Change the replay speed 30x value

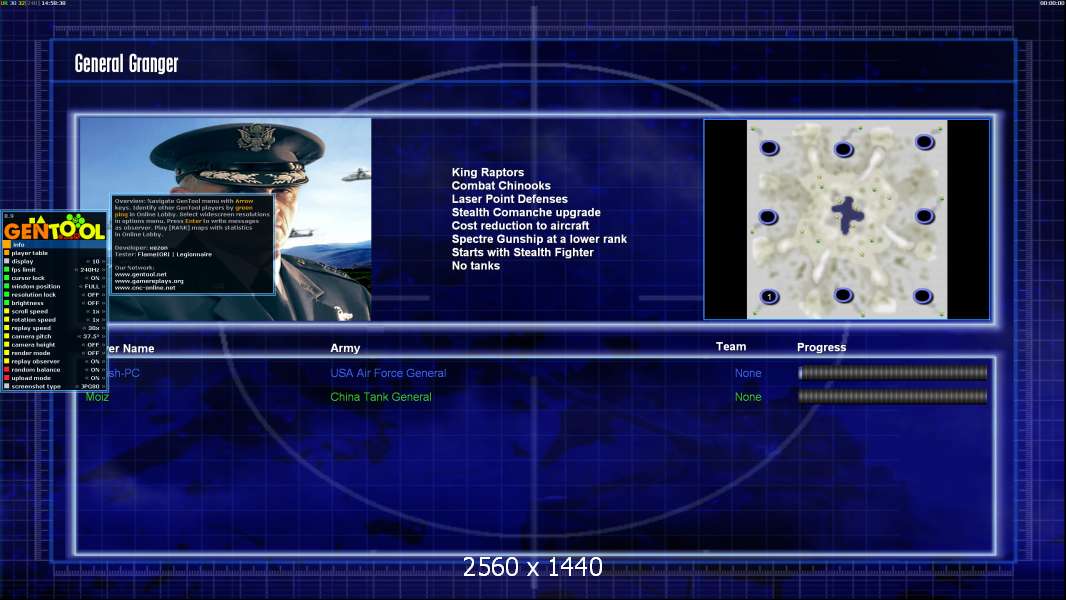[x=94, y=328]
